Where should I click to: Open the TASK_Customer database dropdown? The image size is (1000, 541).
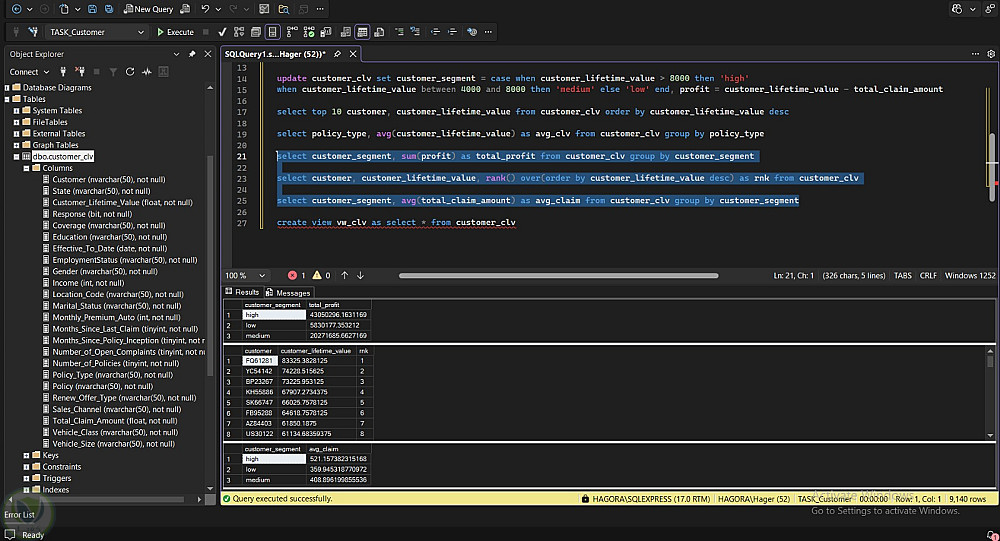[x=139, y=32]
